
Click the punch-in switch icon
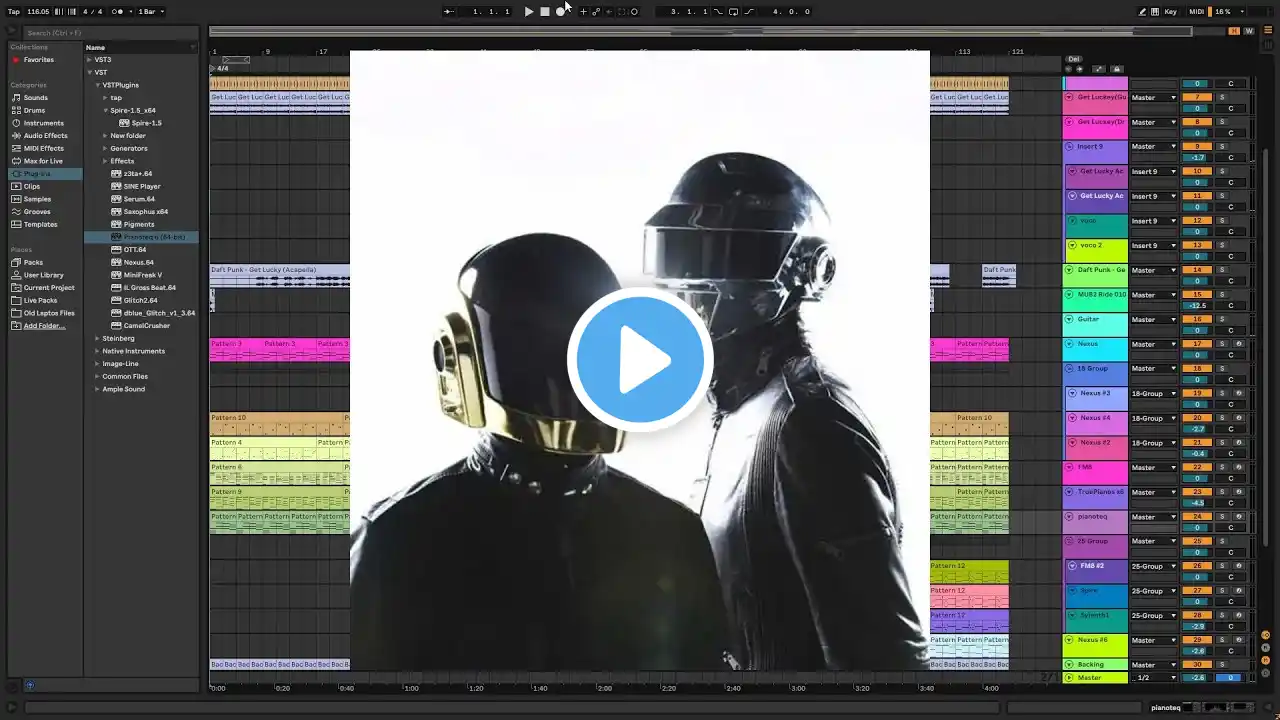718,12
